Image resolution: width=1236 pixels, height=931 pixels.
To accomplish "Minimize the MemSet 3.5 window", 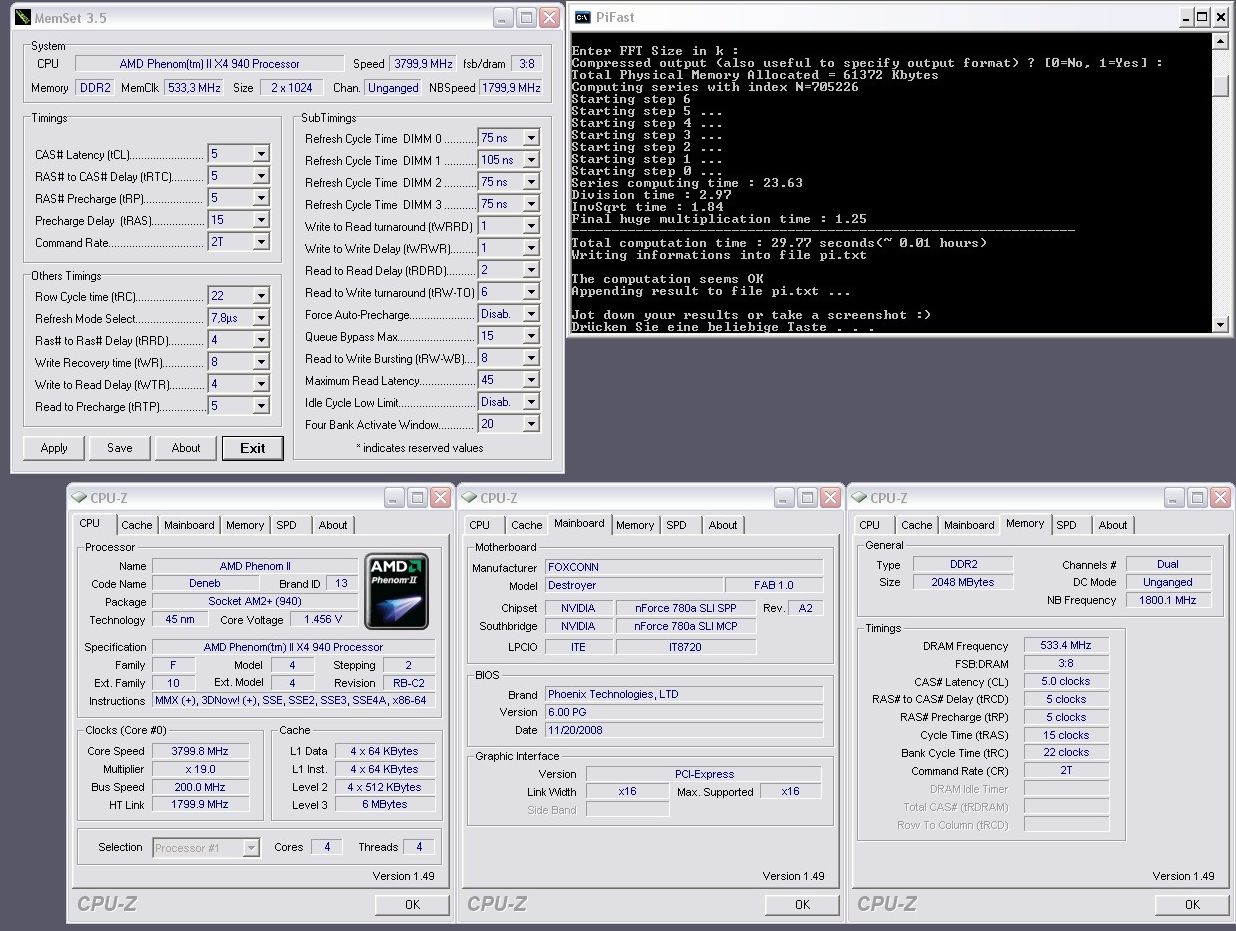I will (x=505, y=18).
